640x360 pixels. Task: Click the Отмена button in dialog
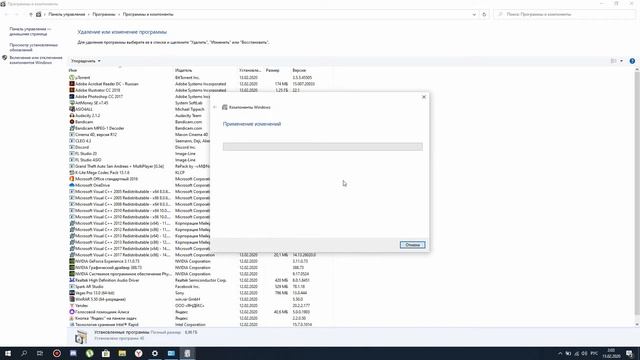coord(412,244)
